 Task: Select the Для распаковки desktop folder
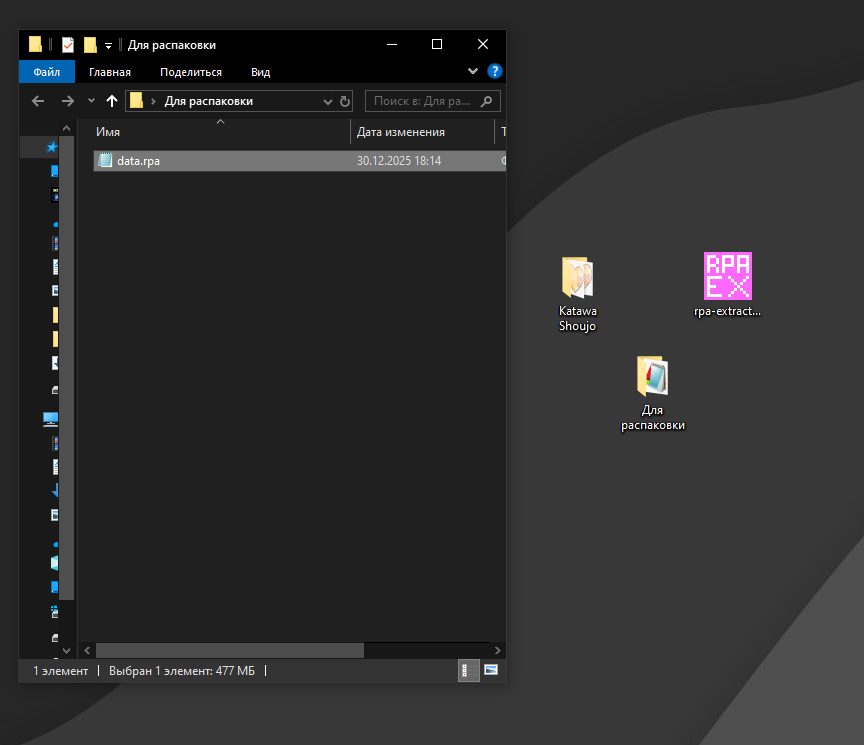[653, 394]
